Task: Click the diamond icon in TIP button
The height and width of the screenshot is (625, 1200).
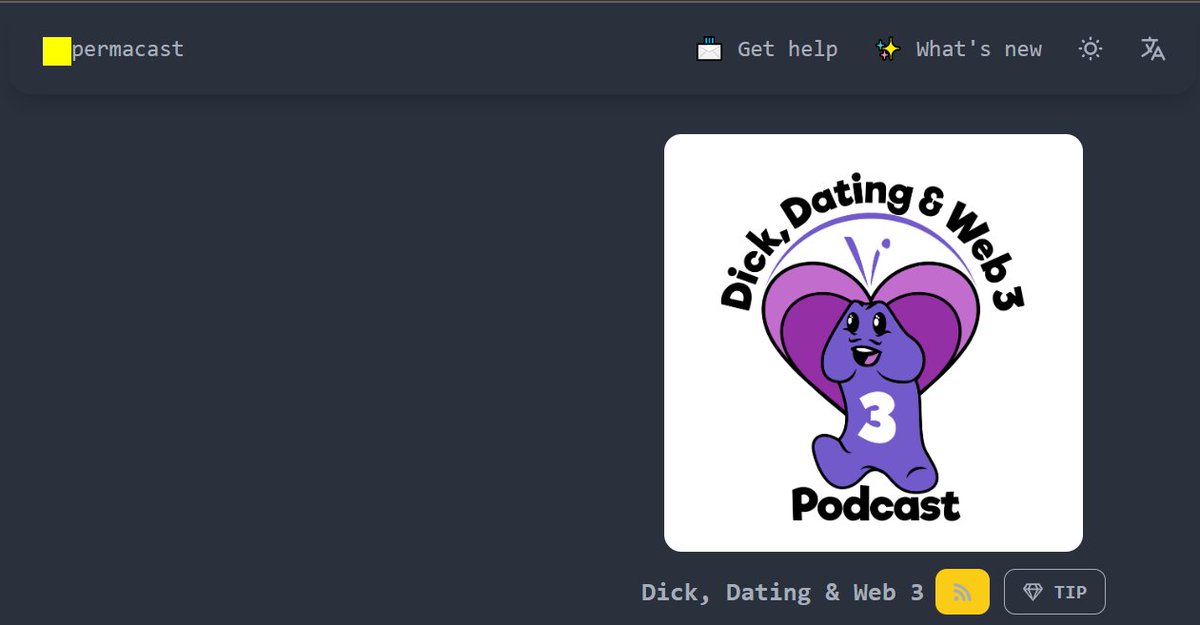Action: 1033,592
